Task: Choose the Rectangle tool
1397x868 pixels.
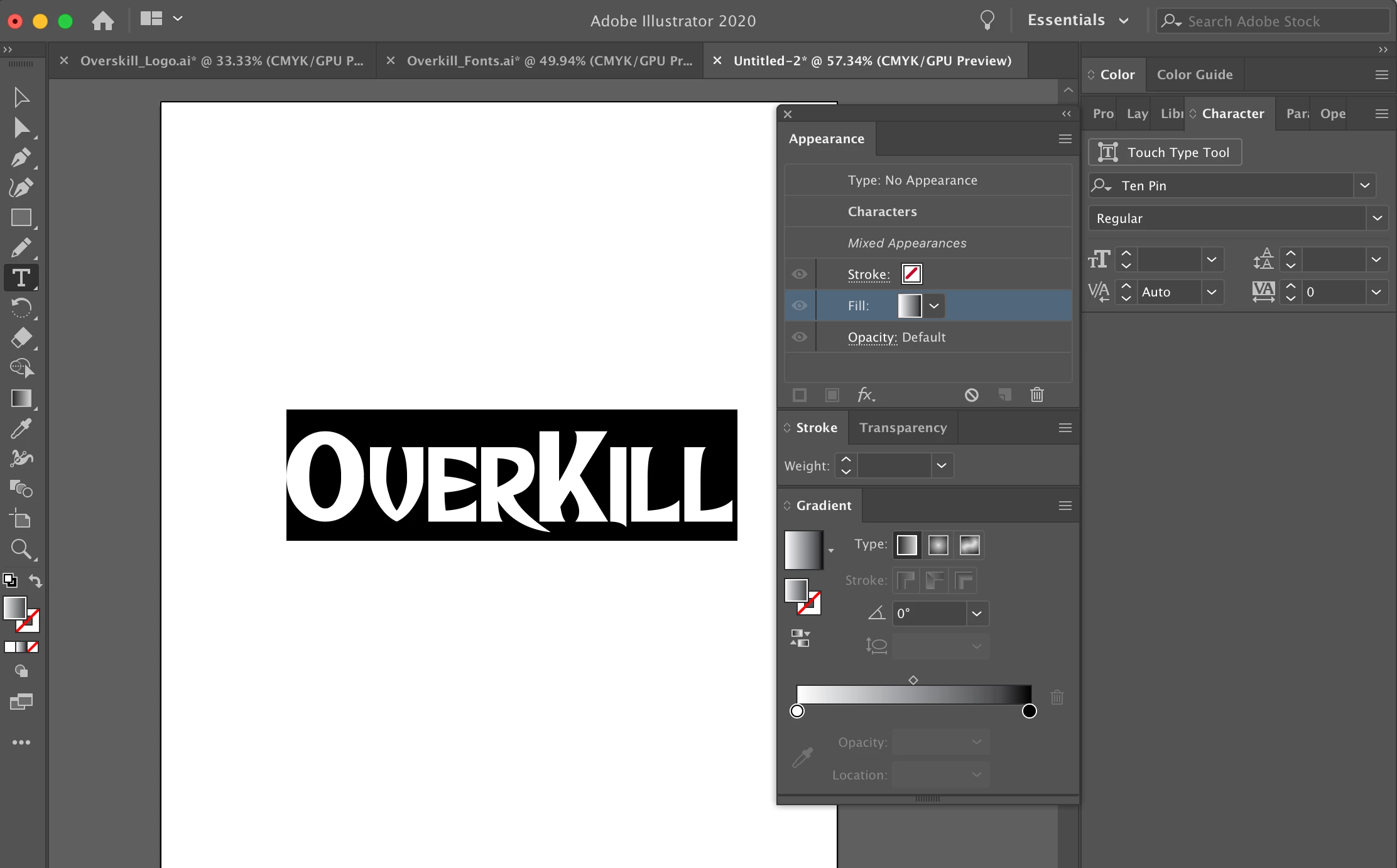Action: pos(21,218)
